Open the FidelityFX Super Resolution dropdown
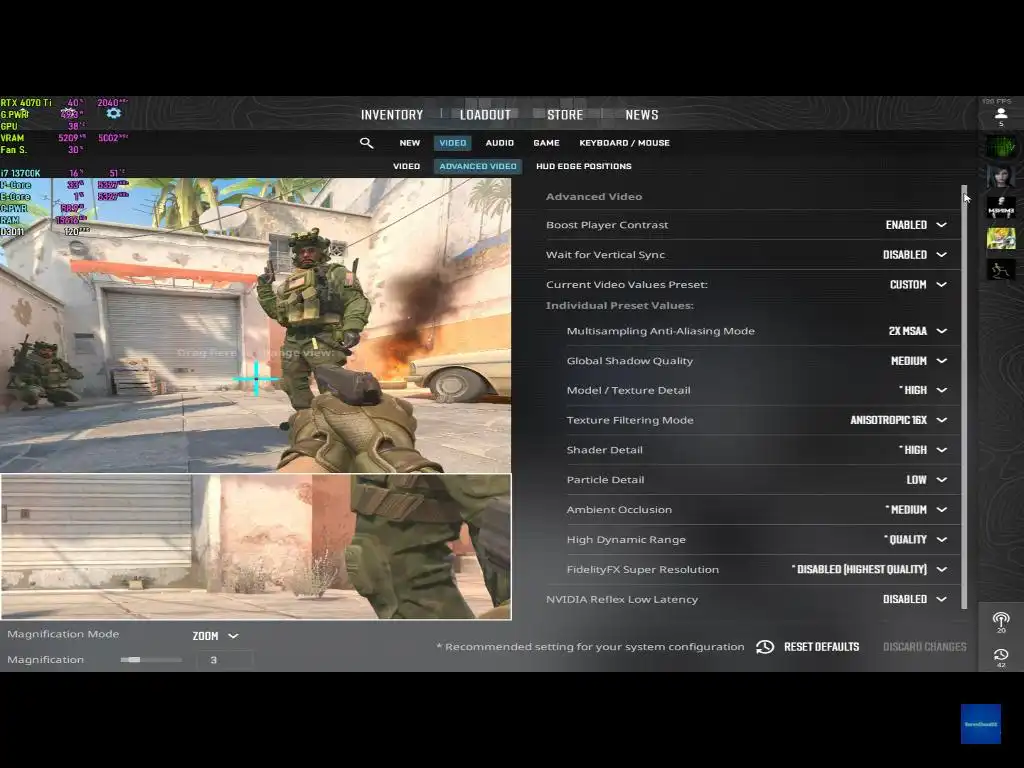1024x768 pixels. [x=869, y=569]
